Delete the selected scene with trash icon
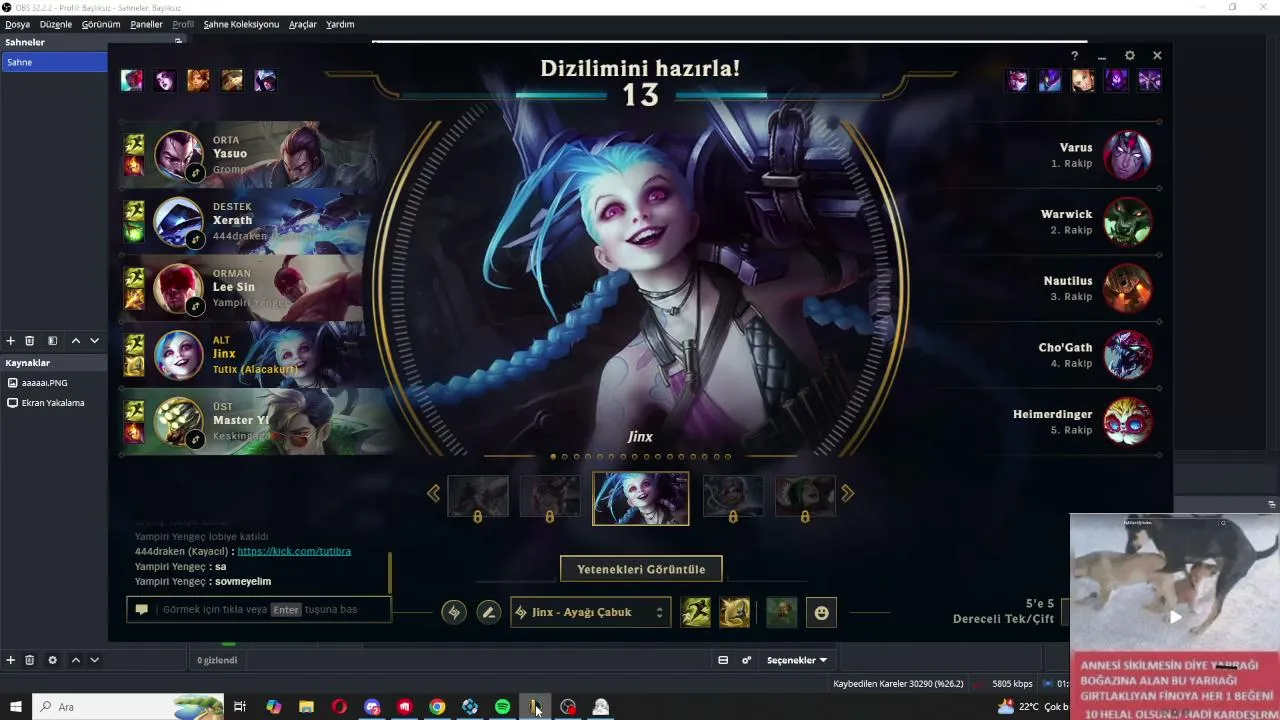Image resolution: width=1280 pixels, height=720 pixels. (30, 341)
